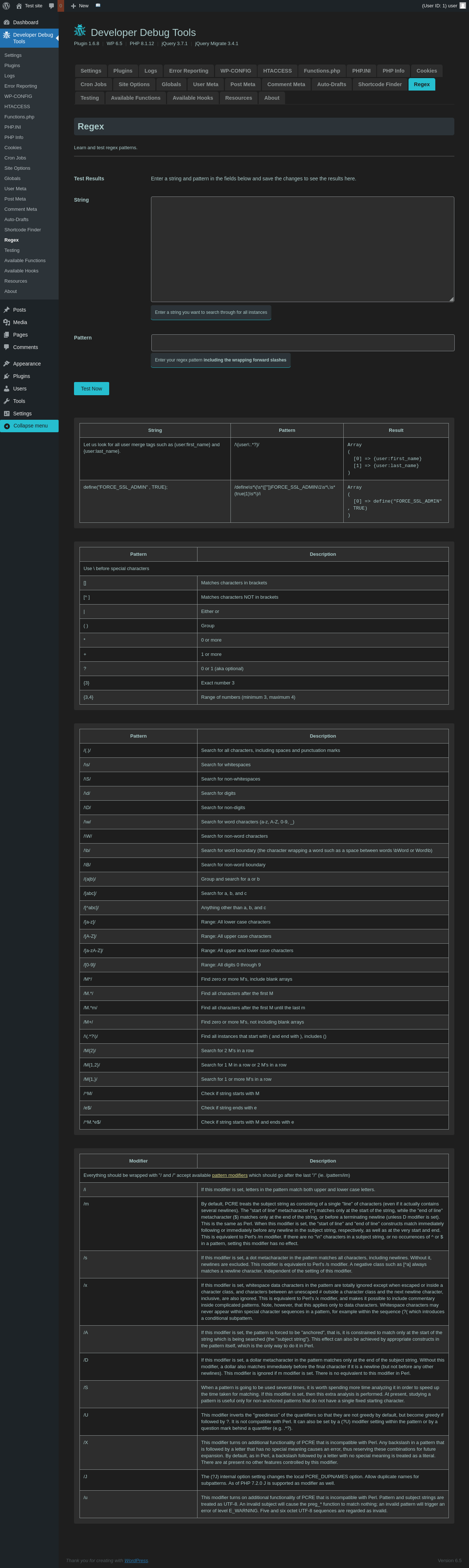Viewport: 469px width, 1568px height.
Task: Open Appearance via its paintbrush icon
Action: tap(7, 364)
